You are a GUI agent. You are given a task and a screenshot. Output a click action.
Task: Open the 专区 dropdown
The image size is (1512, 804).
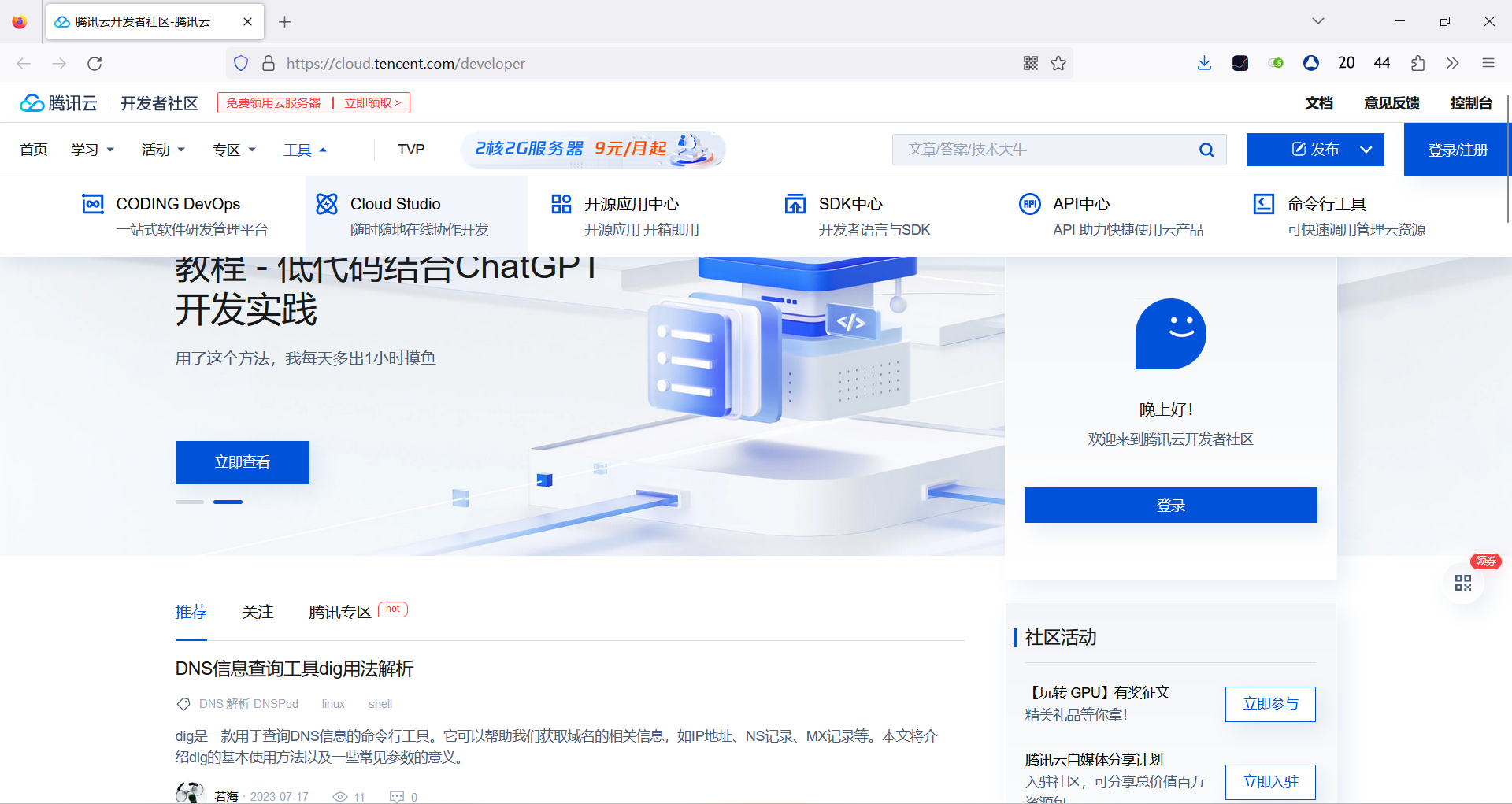[x=234, y=149]
